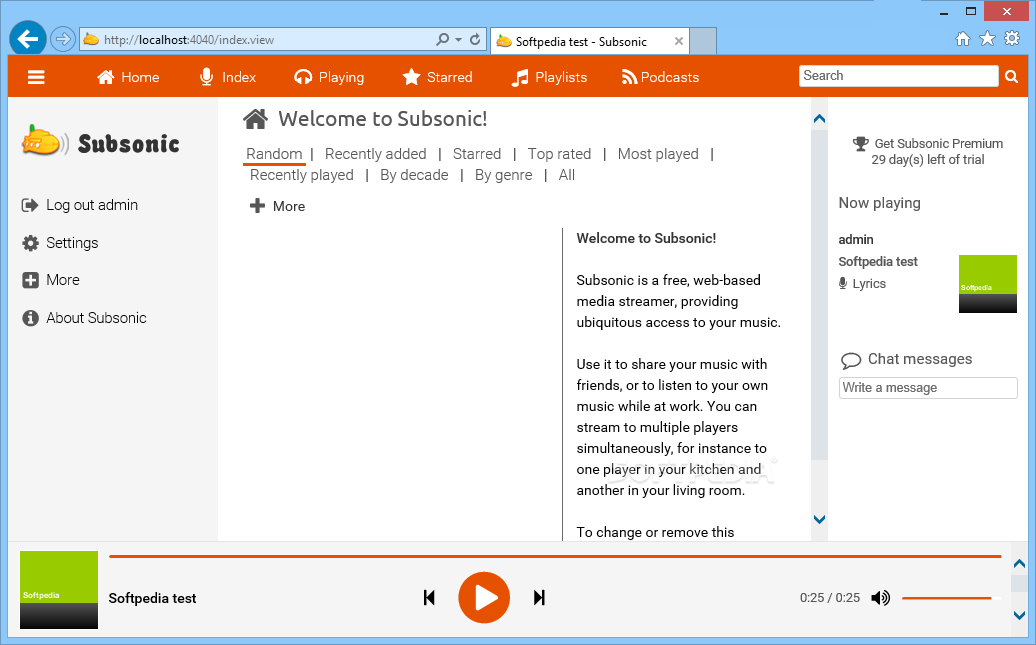Open Lyrics for the current song
The width and height of the screenshot is (1036, 645).
[869, 284]
